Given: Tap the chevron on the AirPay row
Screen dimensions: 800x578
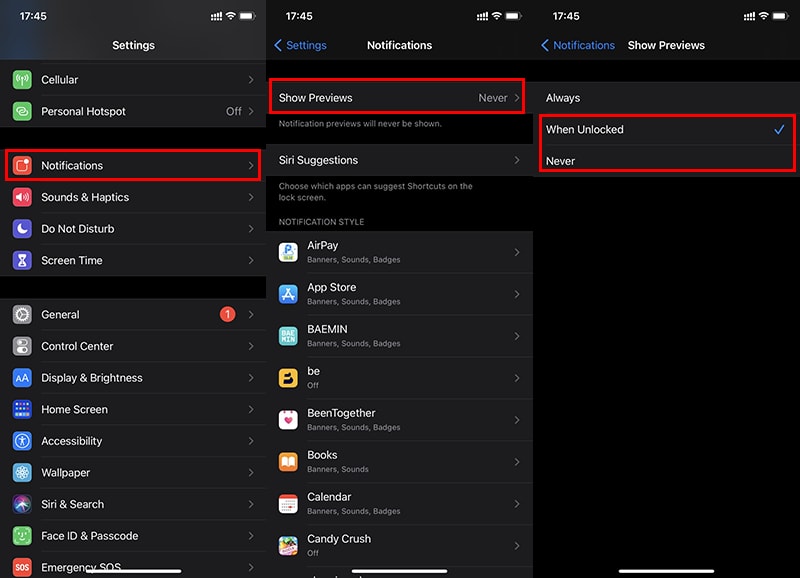Looking at the screenshot, I should 517,252.
